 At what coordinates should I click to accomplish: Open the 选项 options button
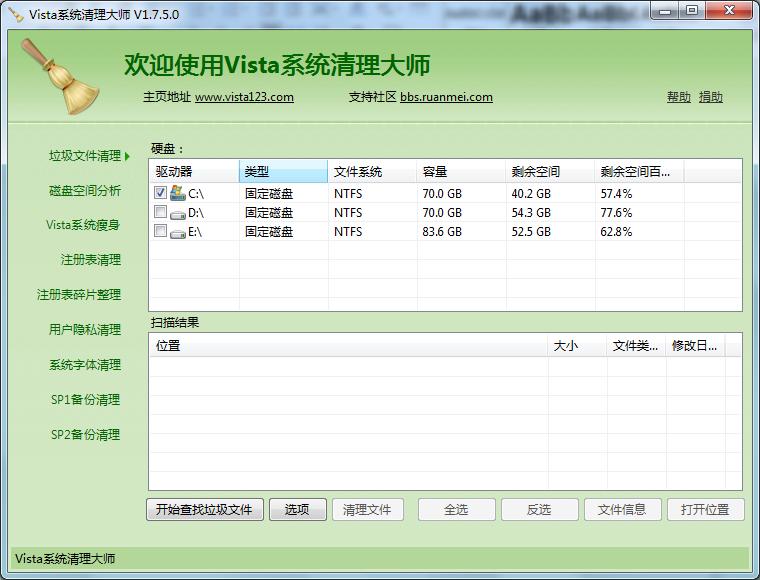297,510
